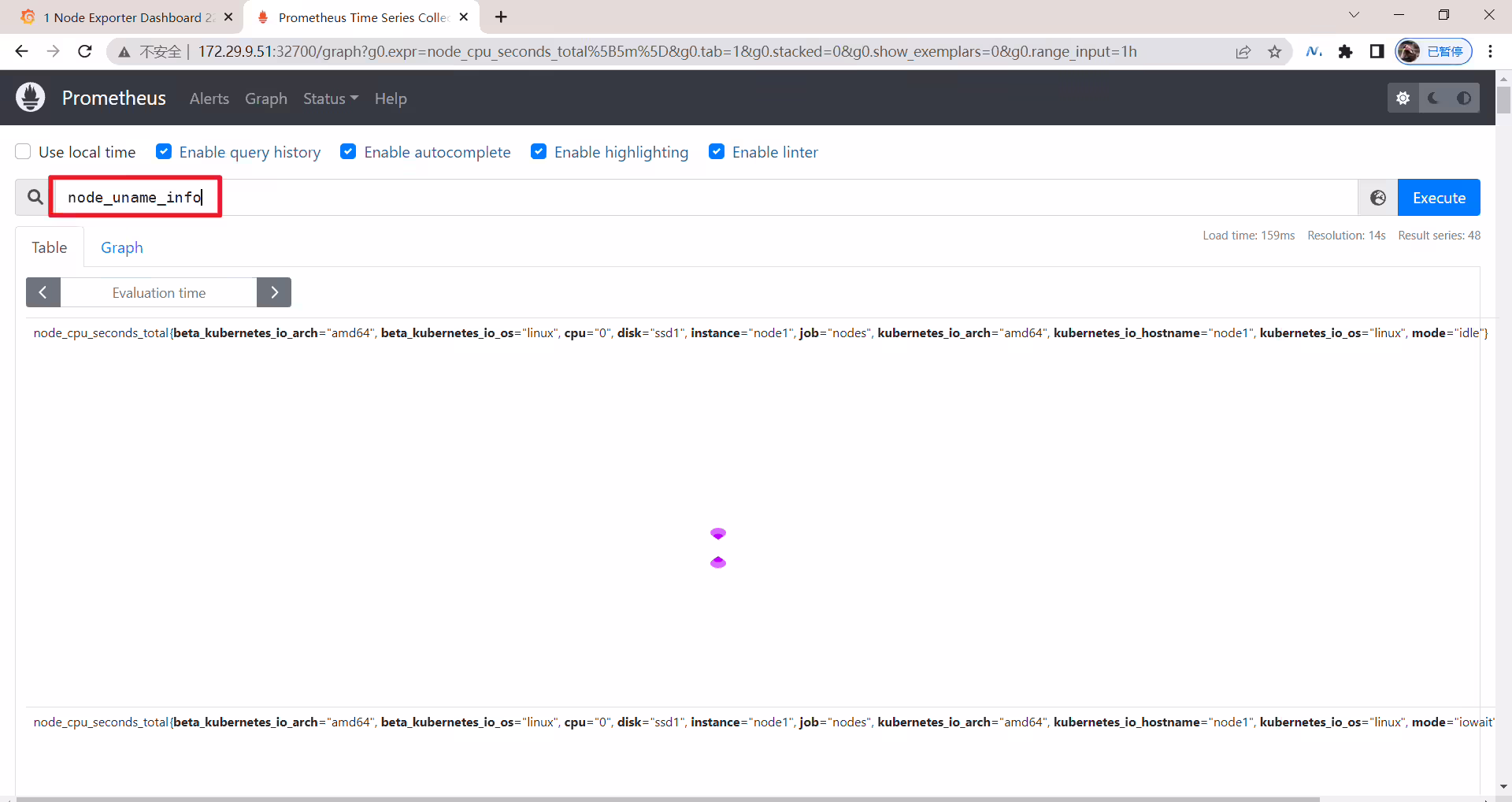Go to Graph in navbar
1512x802 pixels.
pyautogui.click(x=266, y=98)
